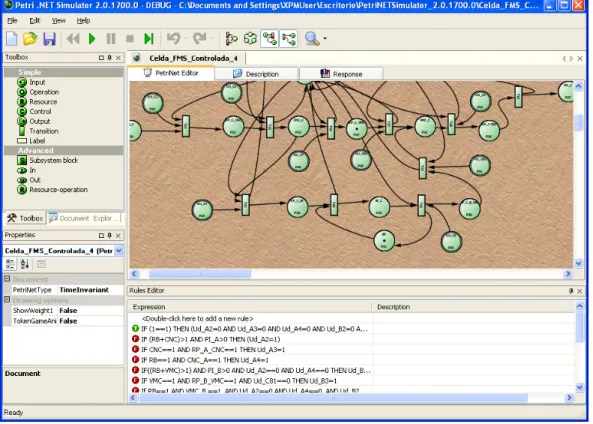Image resolution: width=593 pixels, height=424 pixels.
Task: Click the magnifier zoom tool
Action: click(x=312, y=39)
